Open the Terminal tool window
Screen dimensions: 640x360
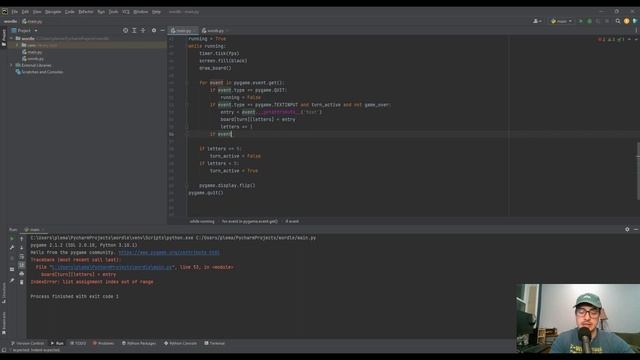coord(215,343)
